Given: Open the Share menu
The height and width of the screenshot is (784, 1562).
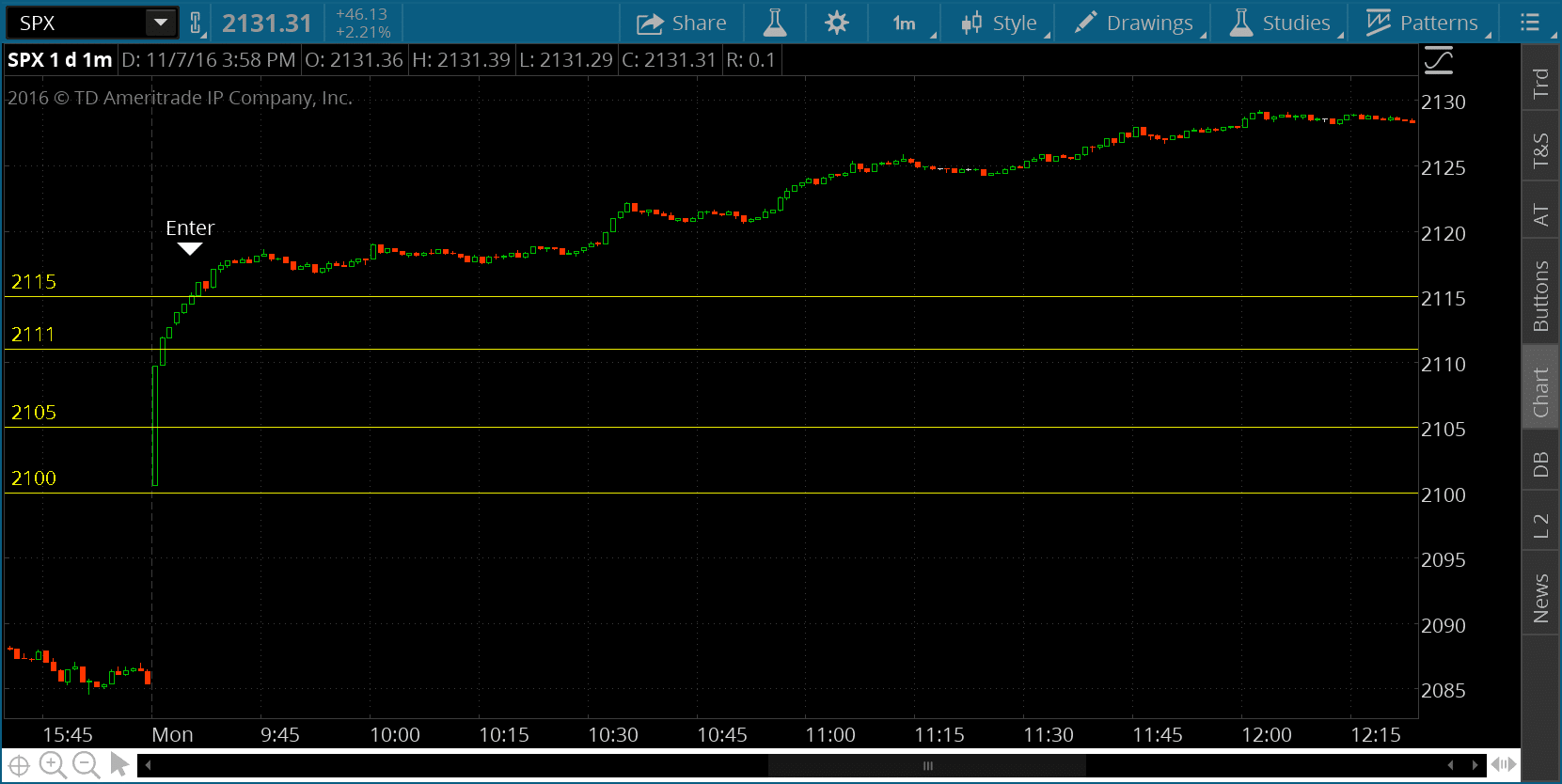Looking at the screenshot, I should [681, 23].
